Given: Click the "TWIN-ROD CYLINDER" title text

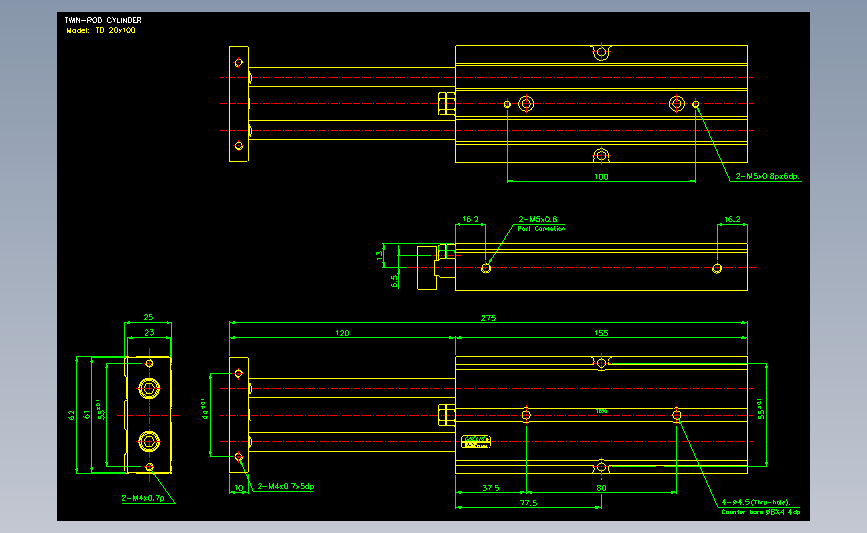Looking at the screenshot, I should click(x=103, y=20).
